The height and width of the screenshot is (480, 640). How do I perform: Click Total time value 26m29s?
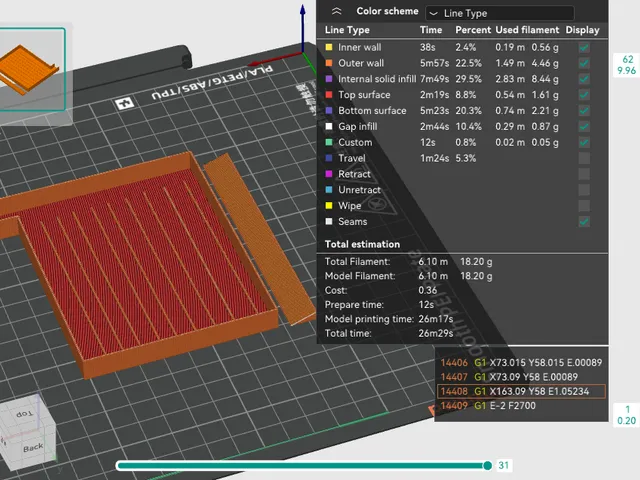(436, 333)
